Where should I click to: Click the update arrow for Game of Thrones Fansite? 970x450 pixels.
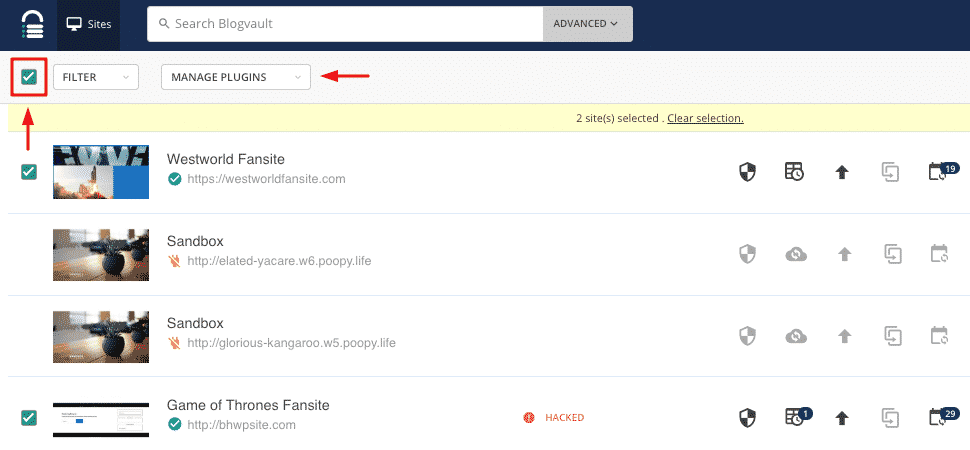click(841, 418)
